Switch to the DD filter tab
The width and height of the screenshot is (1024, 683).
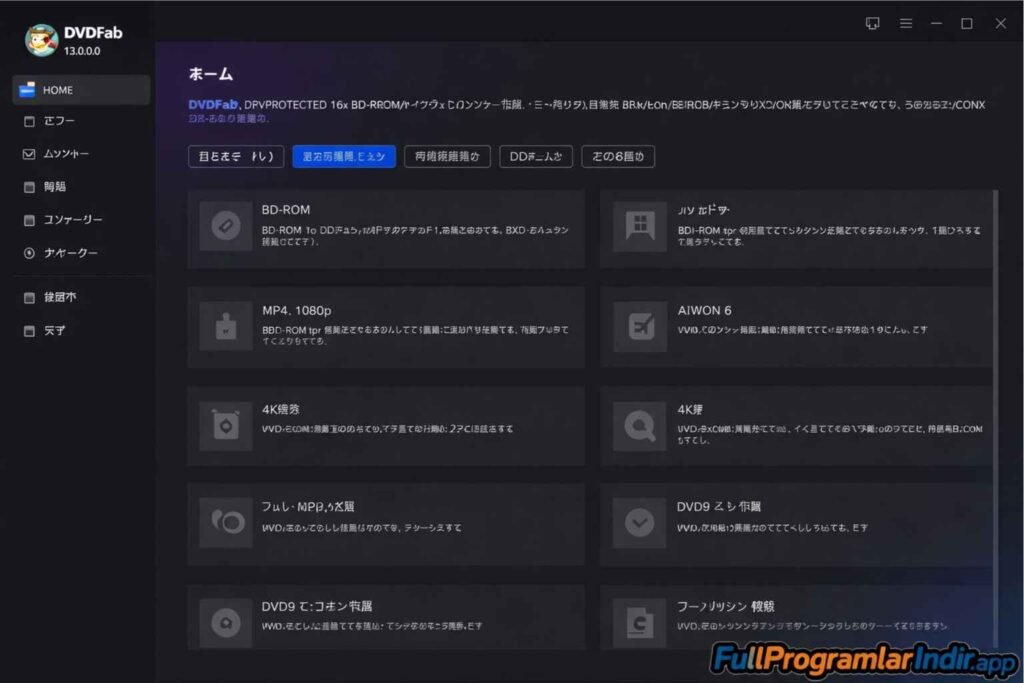pos(536,156)
